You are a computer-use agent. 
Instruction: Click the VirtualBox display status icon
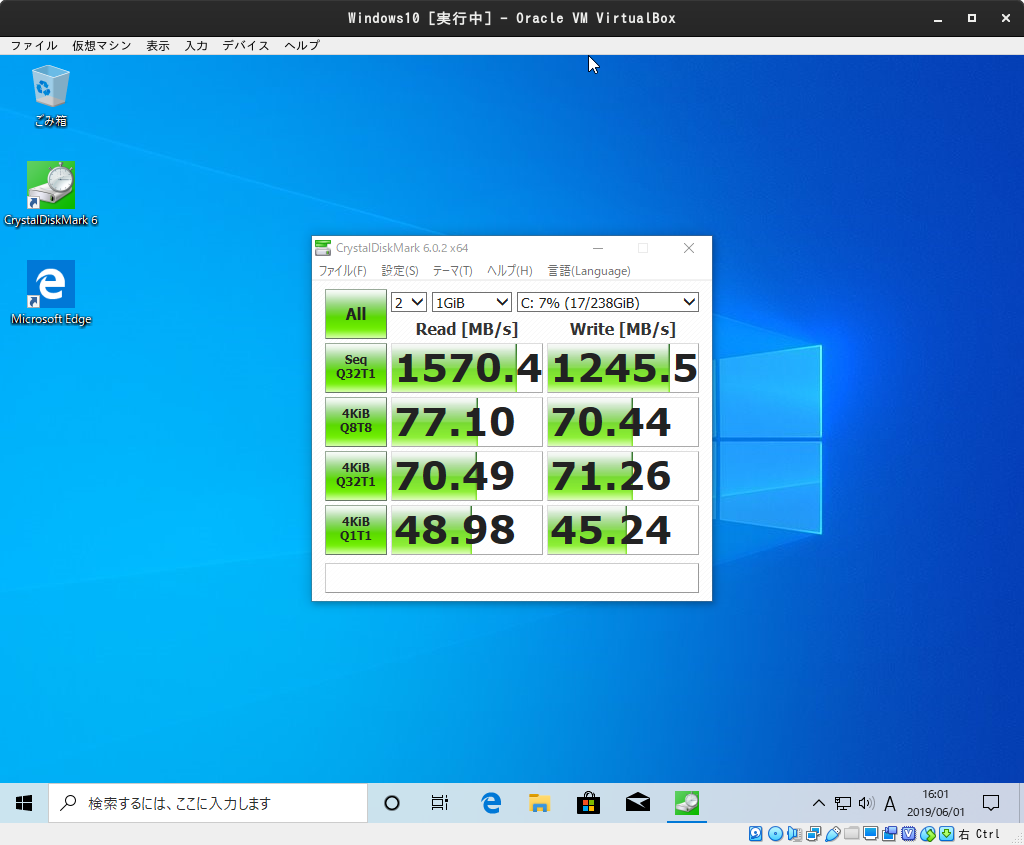pos(871,833)
